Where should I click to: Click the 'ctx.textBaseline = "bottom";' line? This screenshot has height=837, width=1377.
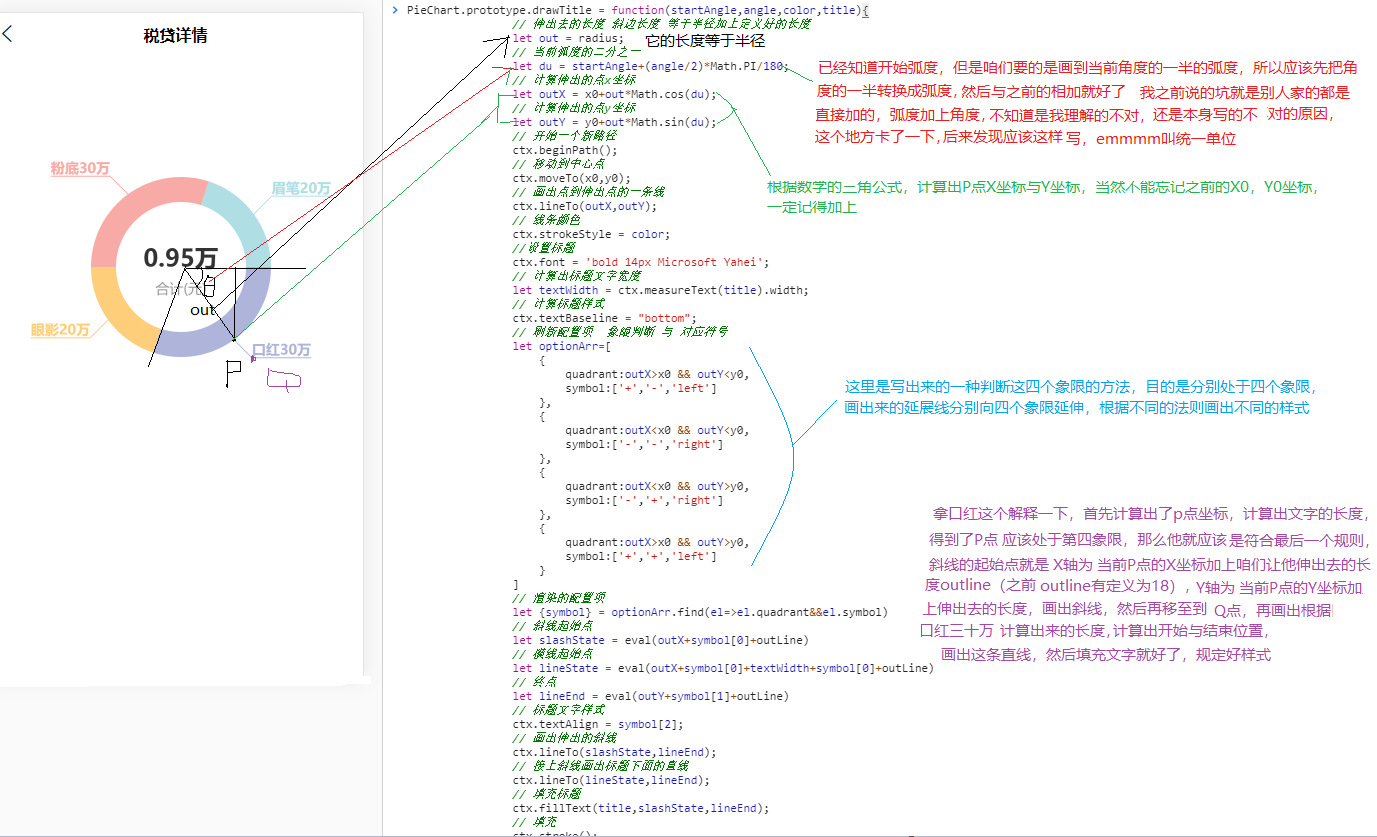coord(604,318)
